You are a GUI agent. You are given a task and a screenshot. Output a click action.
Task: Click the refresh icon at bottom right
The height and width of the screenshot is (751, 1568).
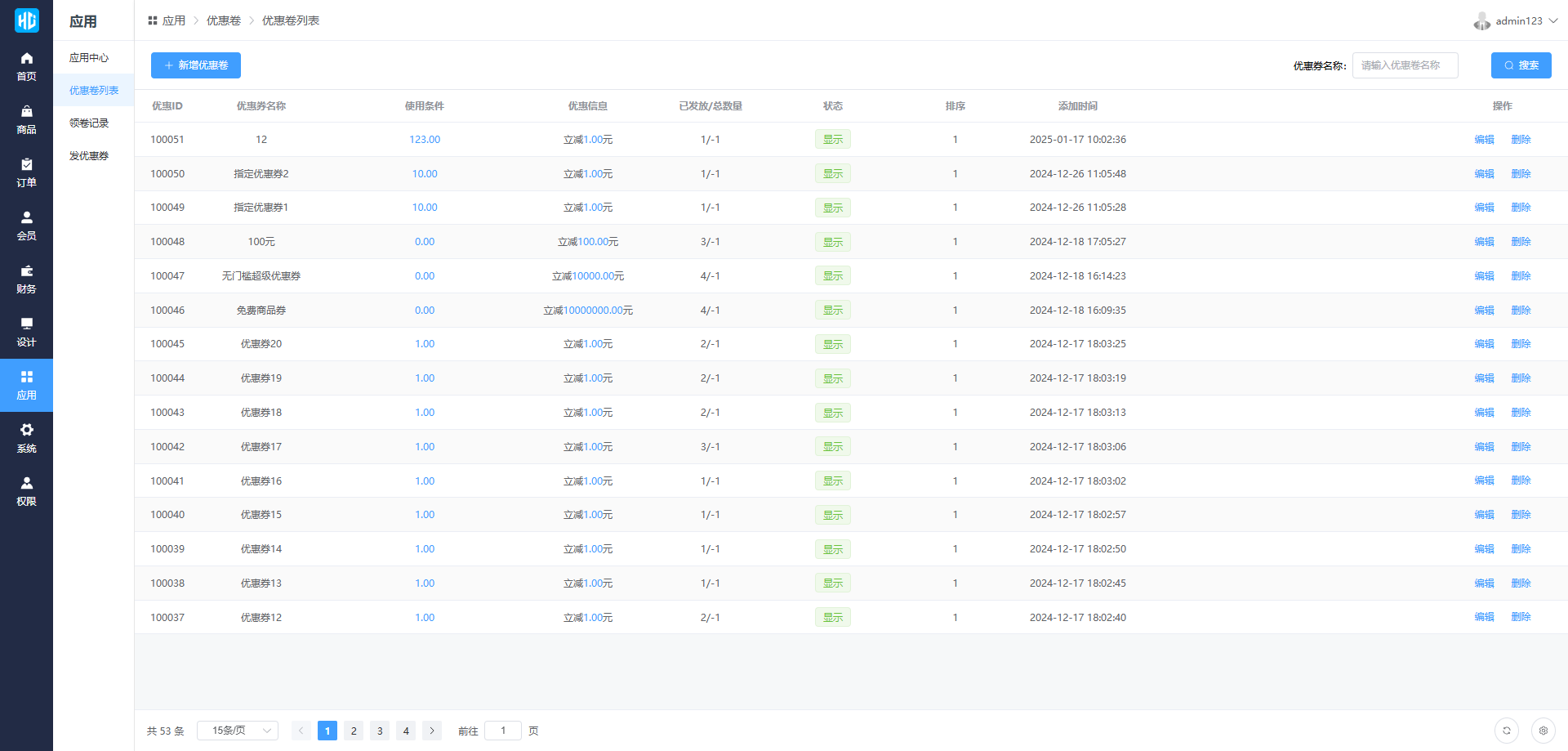pos(1506,731)
